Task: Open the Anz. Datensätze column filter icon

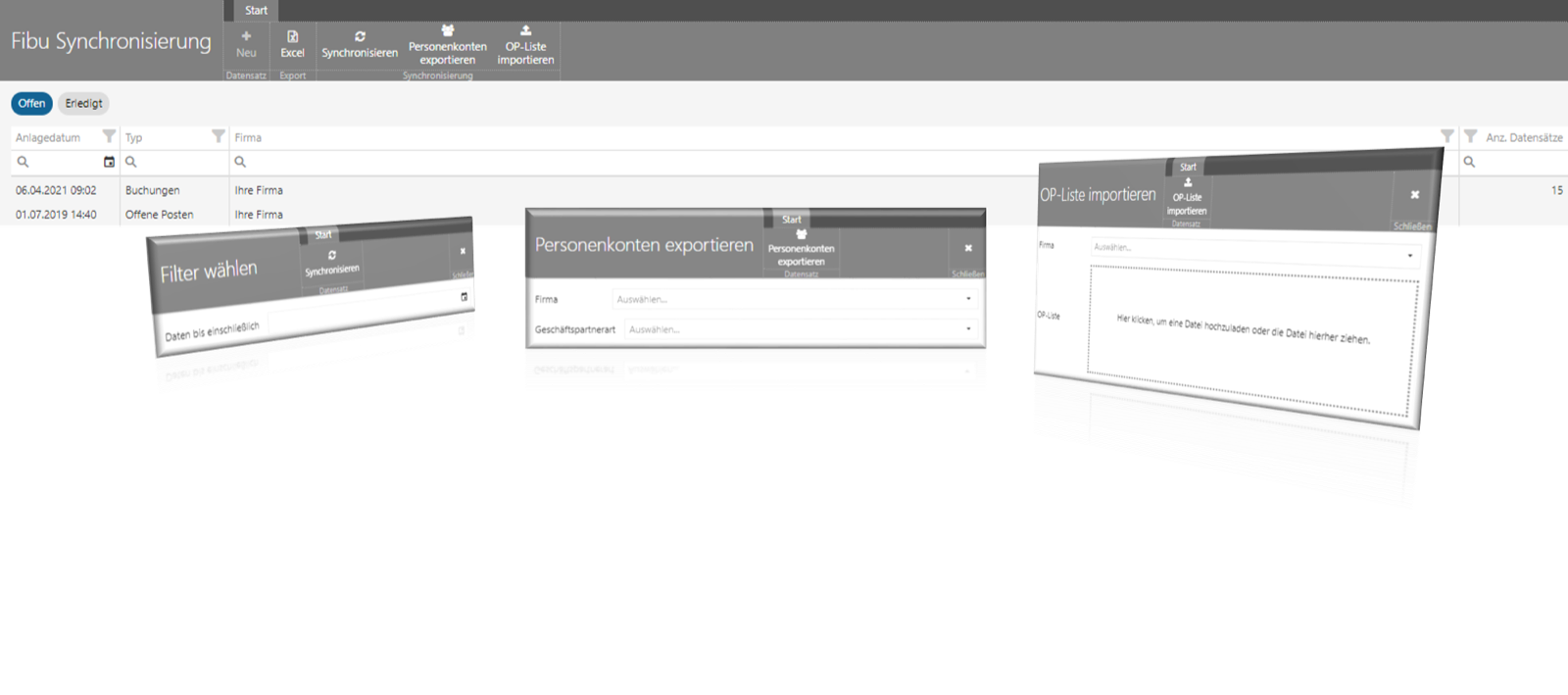Action: tap(1470, 136)
